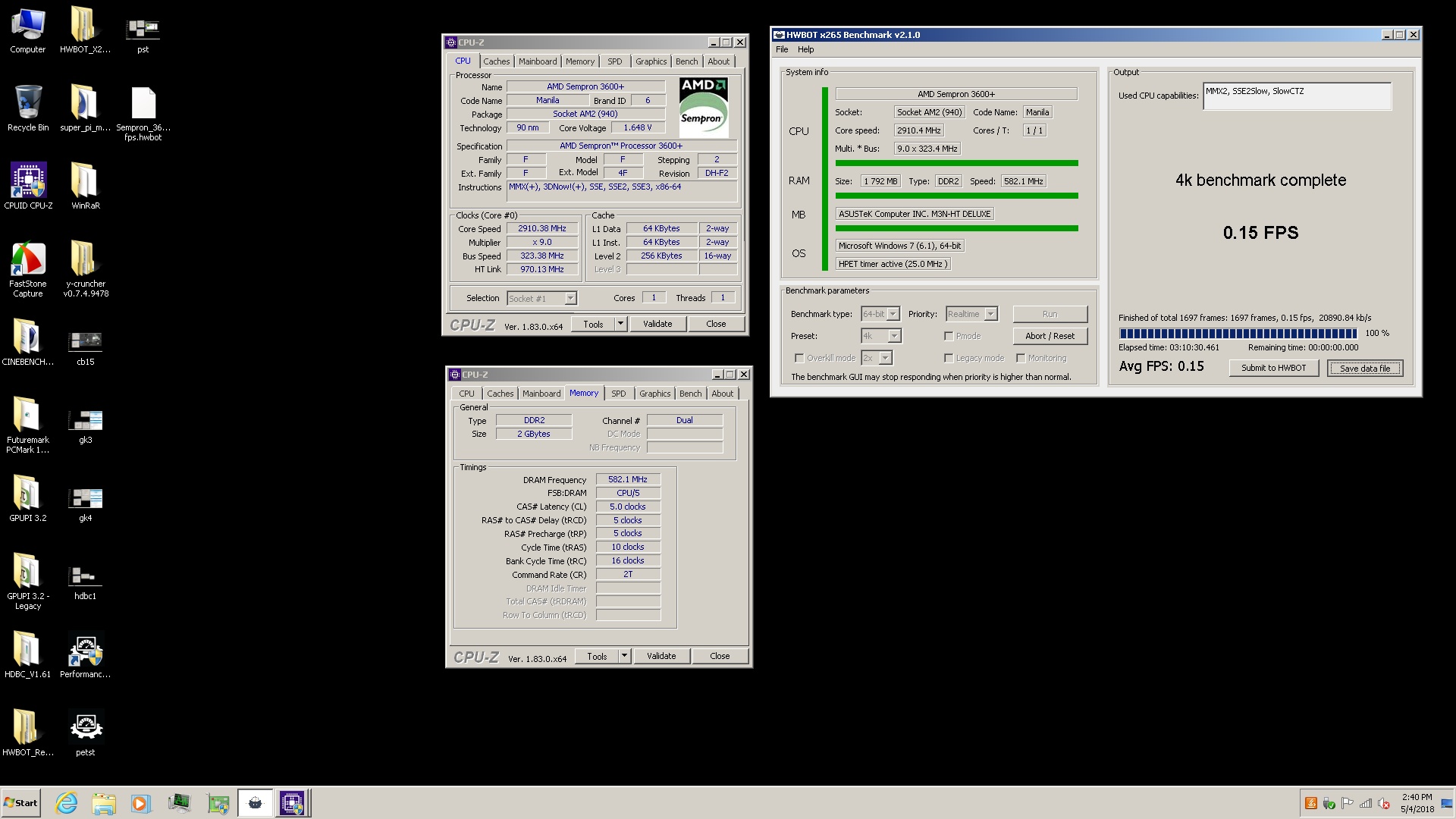Open Windows Explorer taskbar icon
Screen dimensions: 1456x819
coord(104,803)
